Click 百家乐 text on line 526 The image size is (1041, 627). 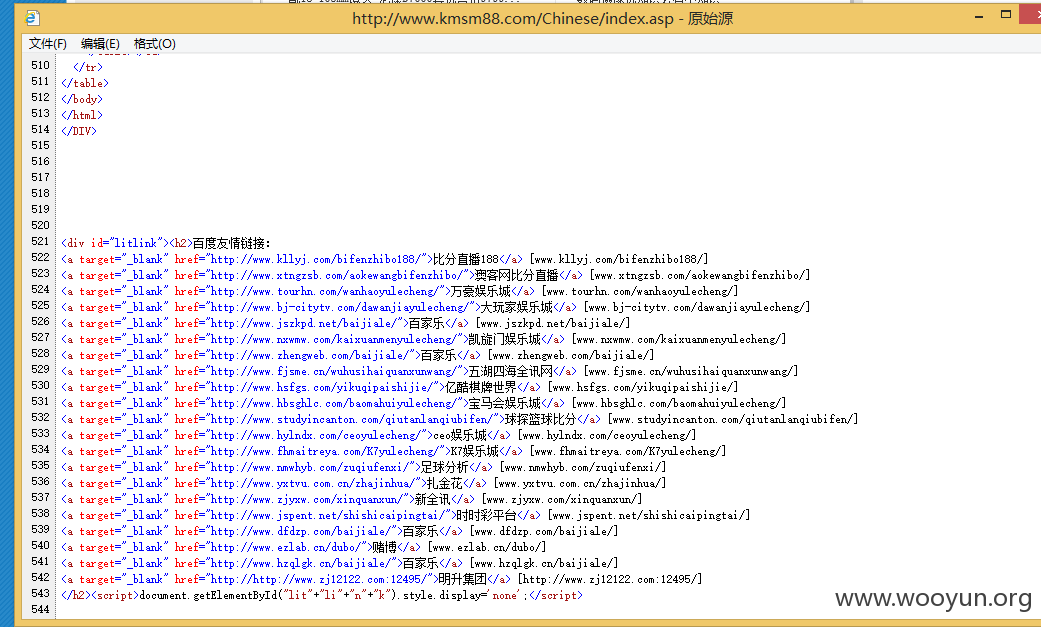[x=426, y=323]
